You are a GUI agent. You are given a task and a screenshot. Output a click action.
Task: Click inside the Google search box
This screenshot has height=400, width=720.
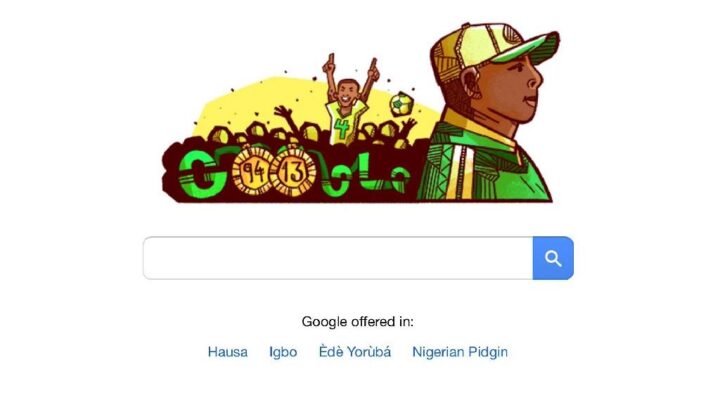pos(338,258)
